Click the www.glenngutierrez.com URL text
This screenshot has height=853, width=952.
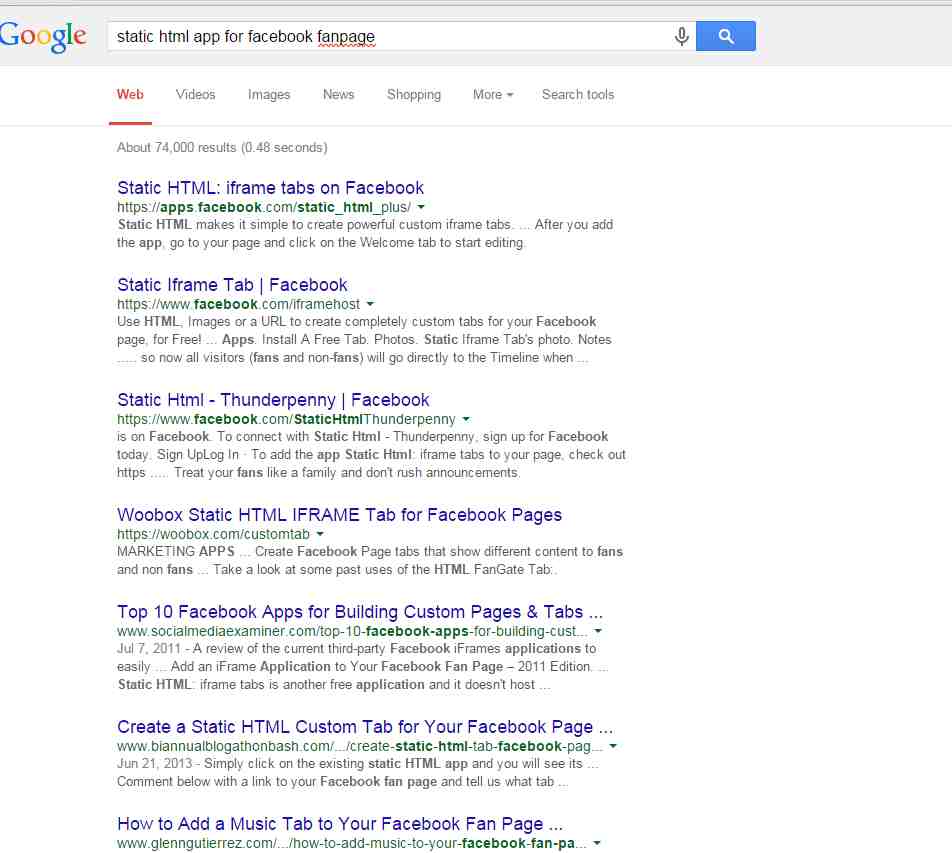(x=352, y=843)
